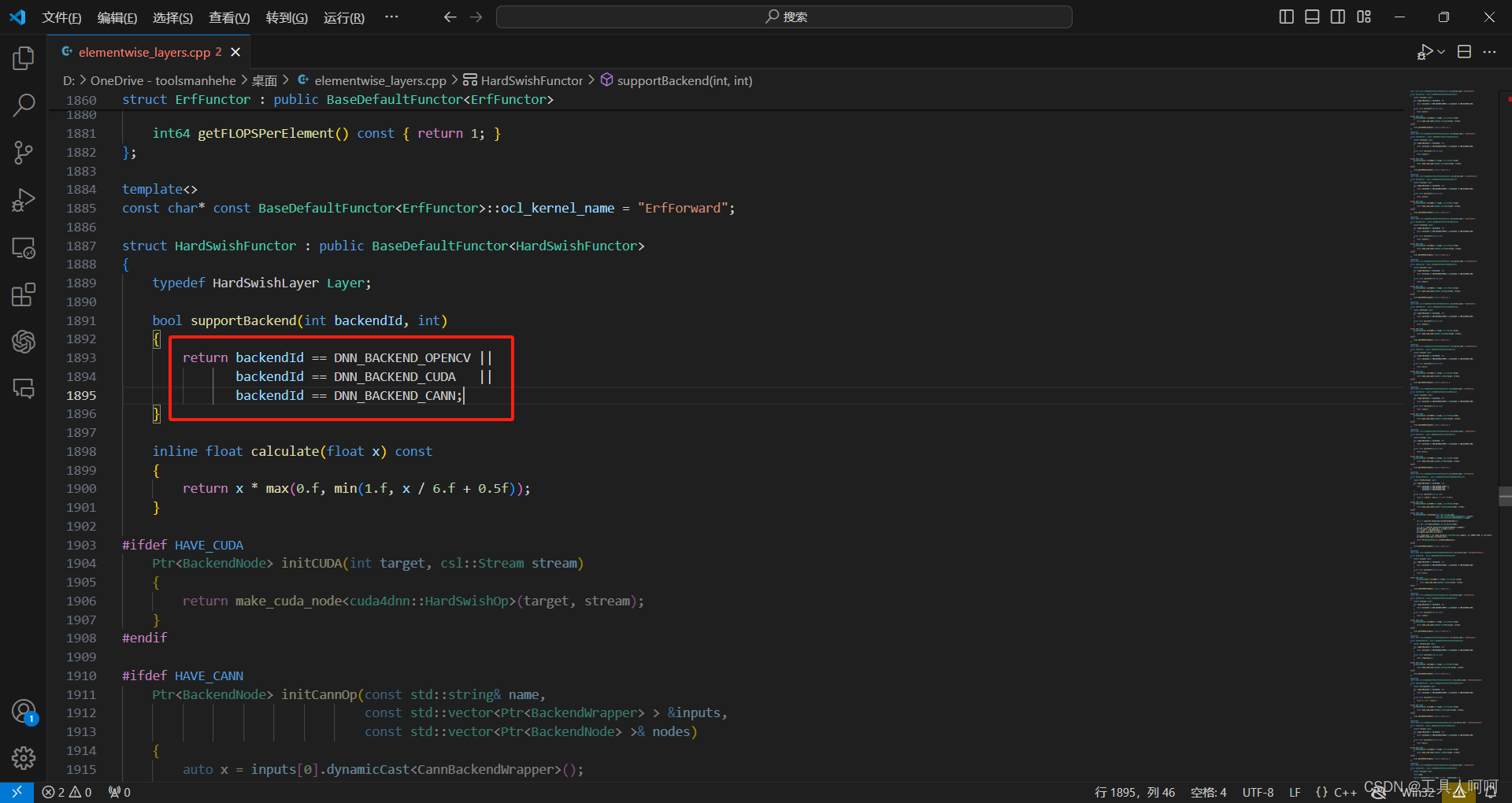The image size is (1512, 803).
Task: Open the Customize Layout icon
Action: (x=1364, y=17)
